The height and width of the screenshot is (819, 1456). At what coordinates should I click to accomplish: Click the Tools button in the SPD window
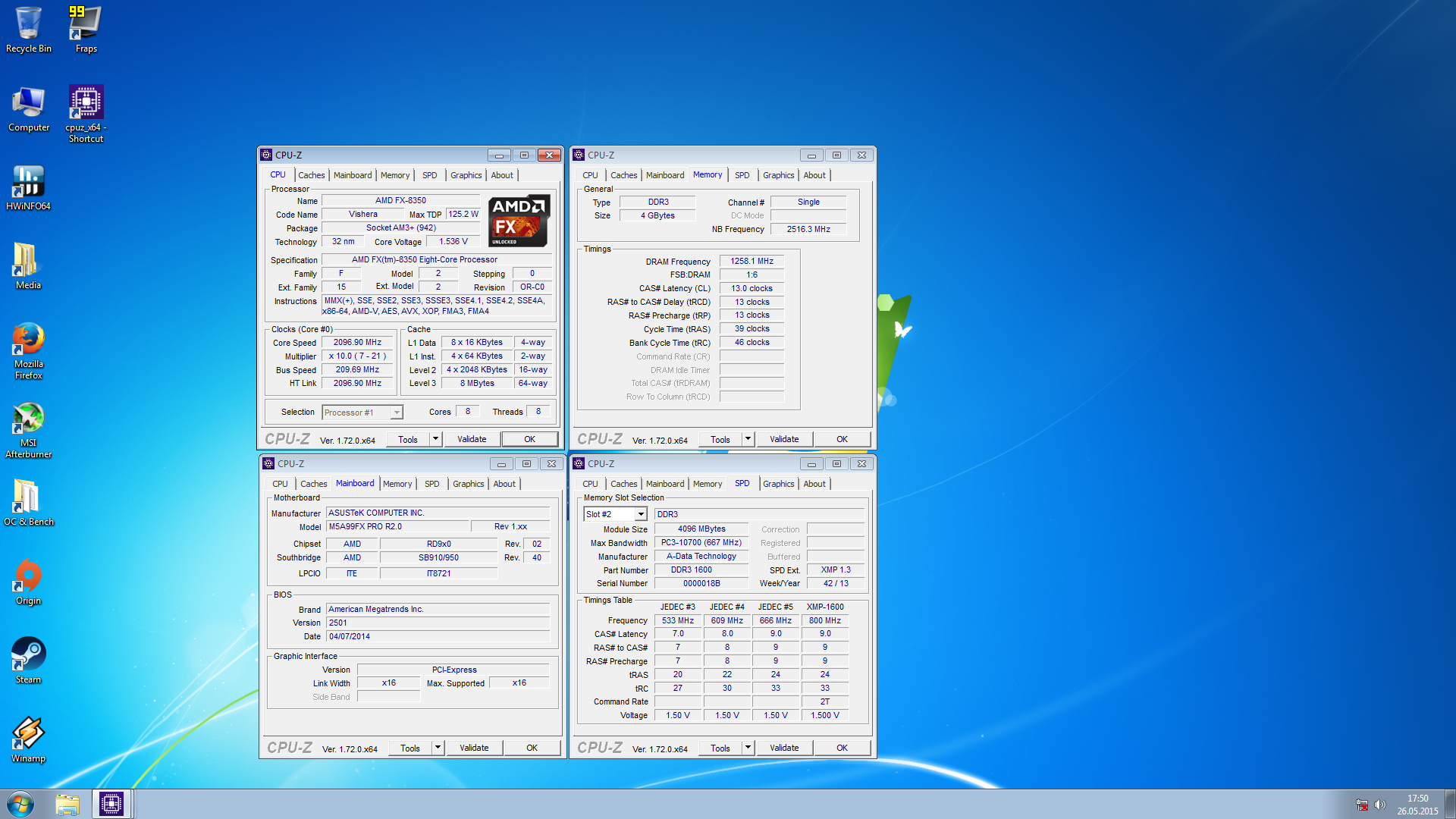click(720, 748)
